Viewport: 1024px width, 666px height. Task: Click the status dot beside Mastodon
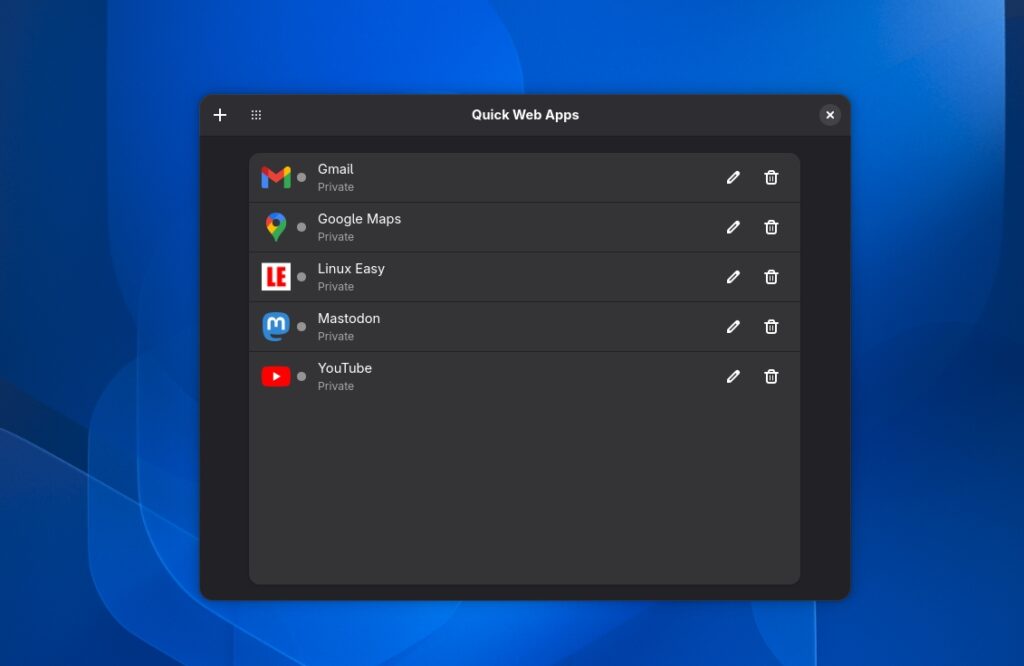301,326
